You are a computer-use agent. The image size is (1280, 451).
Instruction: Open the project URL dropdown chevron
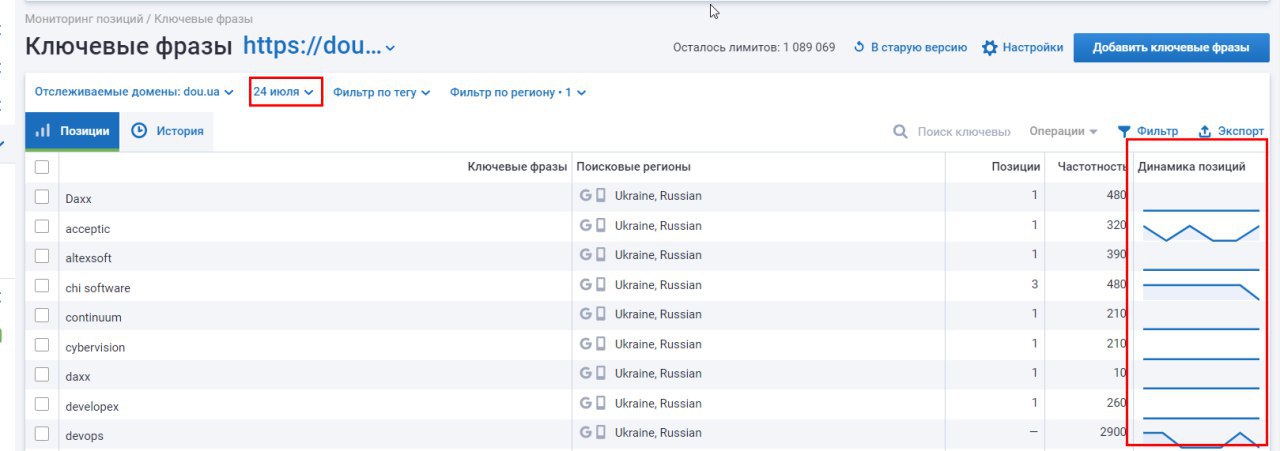coord(390,48)
